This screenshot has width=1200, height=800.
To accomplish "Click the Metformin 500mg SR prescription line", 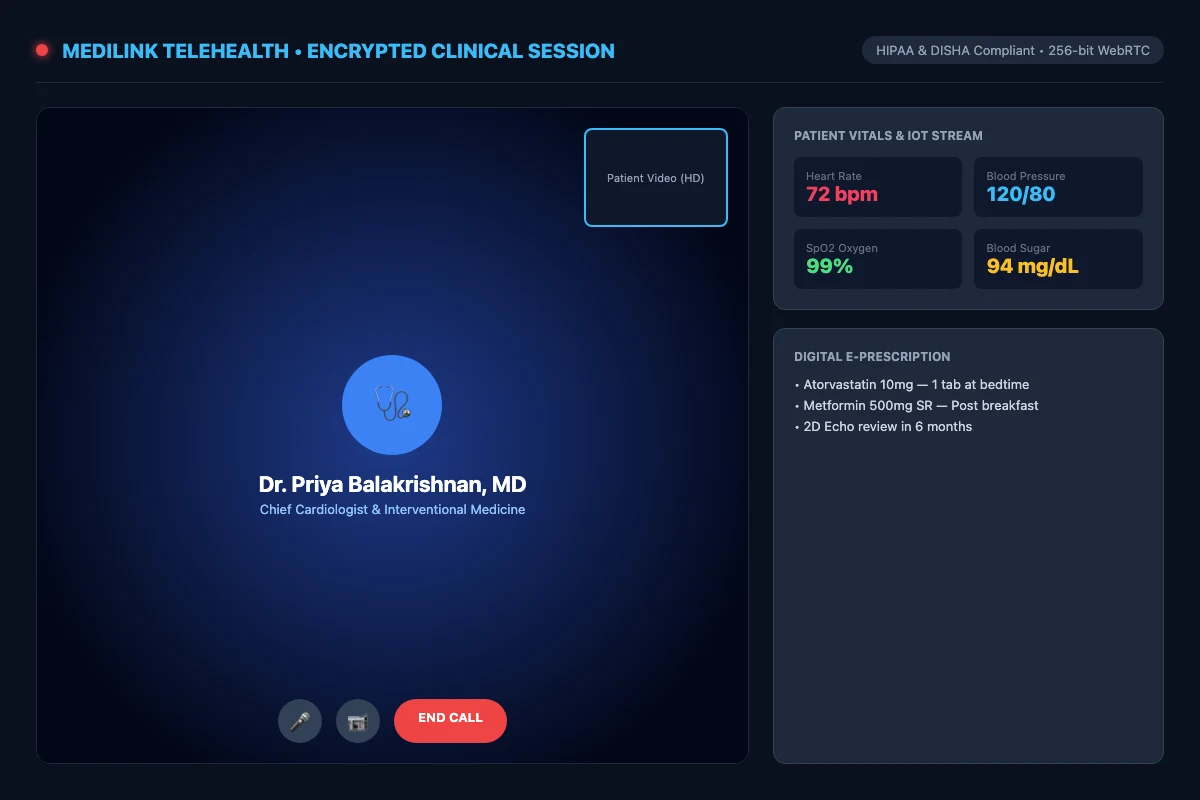I will (916, 405).
